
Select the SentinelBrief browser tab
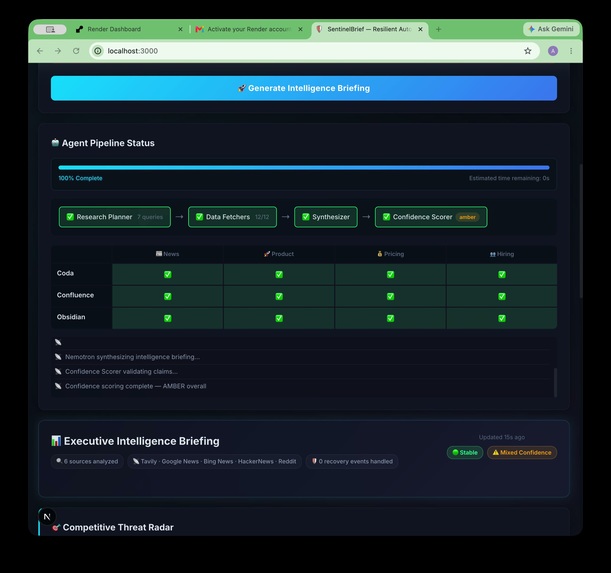[369, 29]
